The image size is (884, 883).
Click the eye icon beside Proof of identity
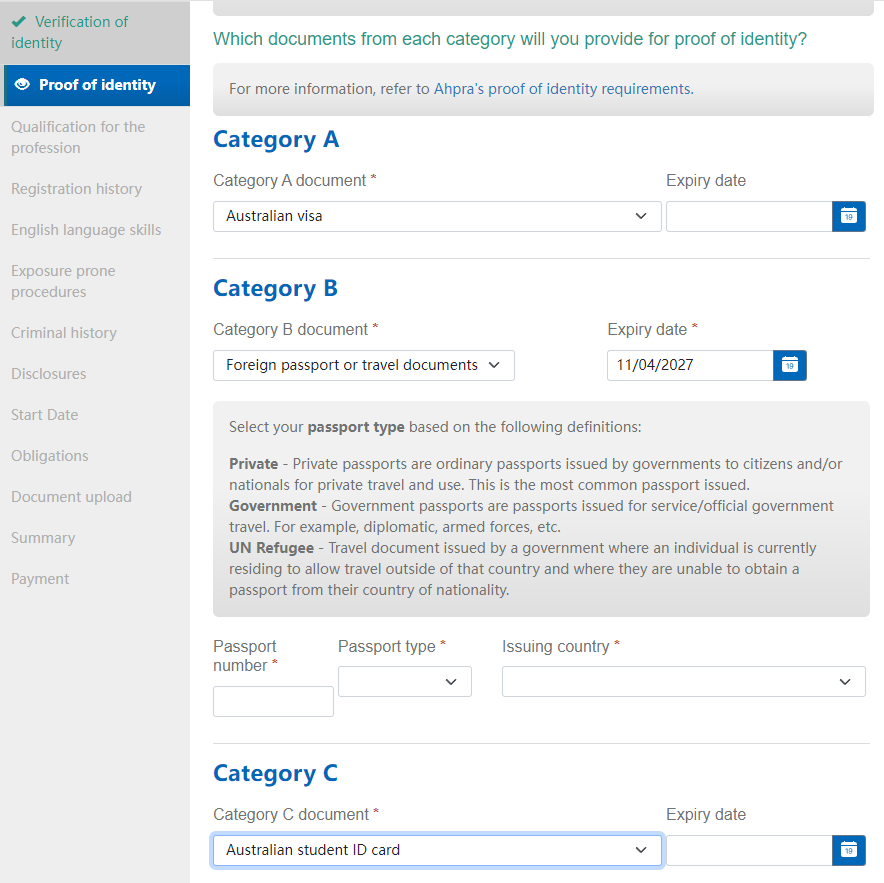click(x=23, y=85)
